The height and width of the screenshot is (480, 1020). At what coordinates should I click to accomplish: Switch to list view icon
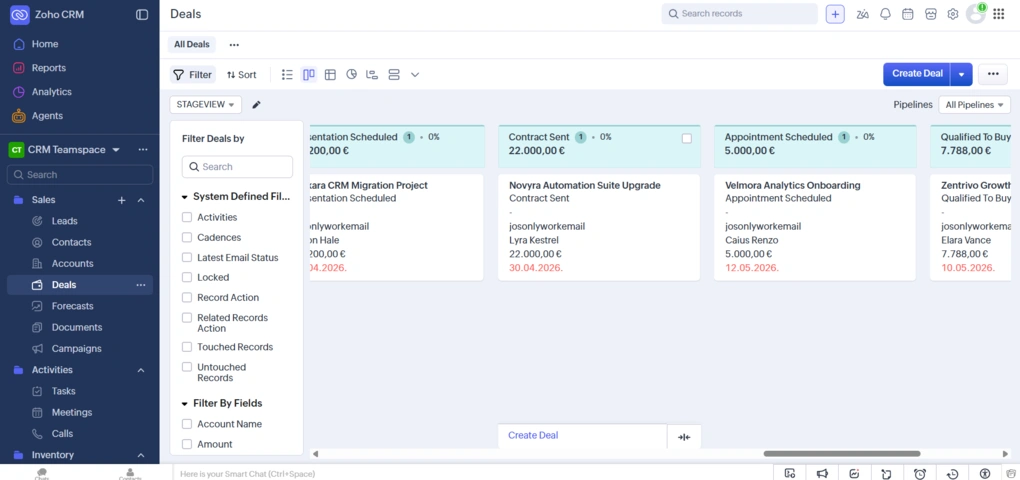point(287,75)
